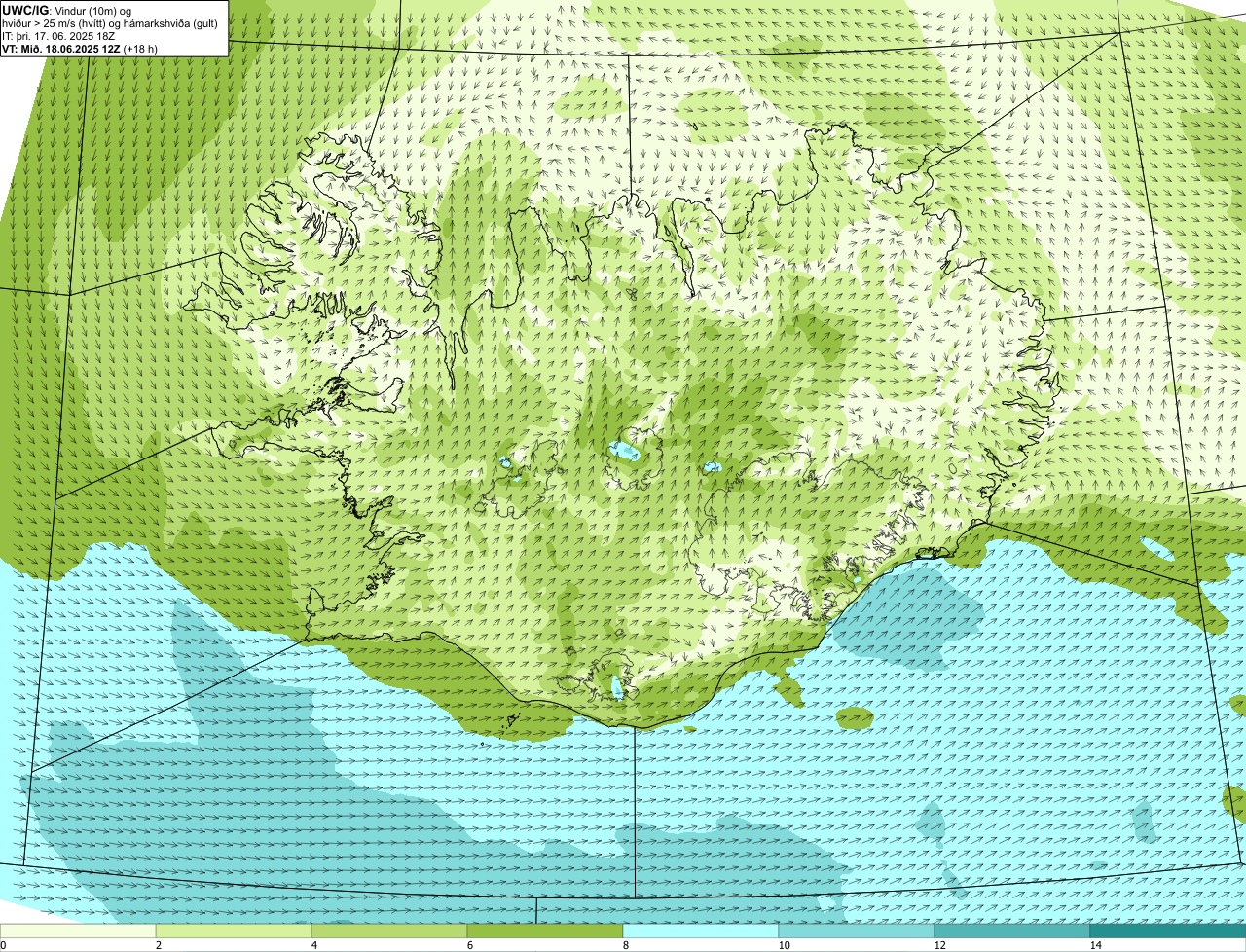
Task: Click the scale label '12'
Action: (x=939, y=945)
